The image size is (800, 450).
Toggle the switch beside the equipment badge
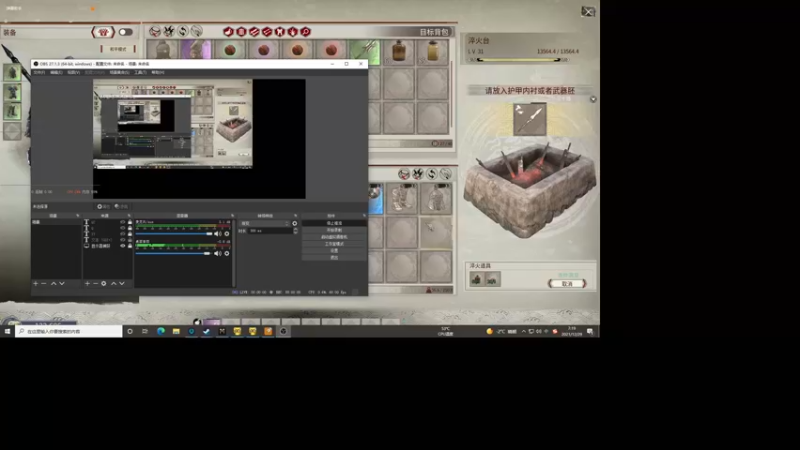(126, 32)
